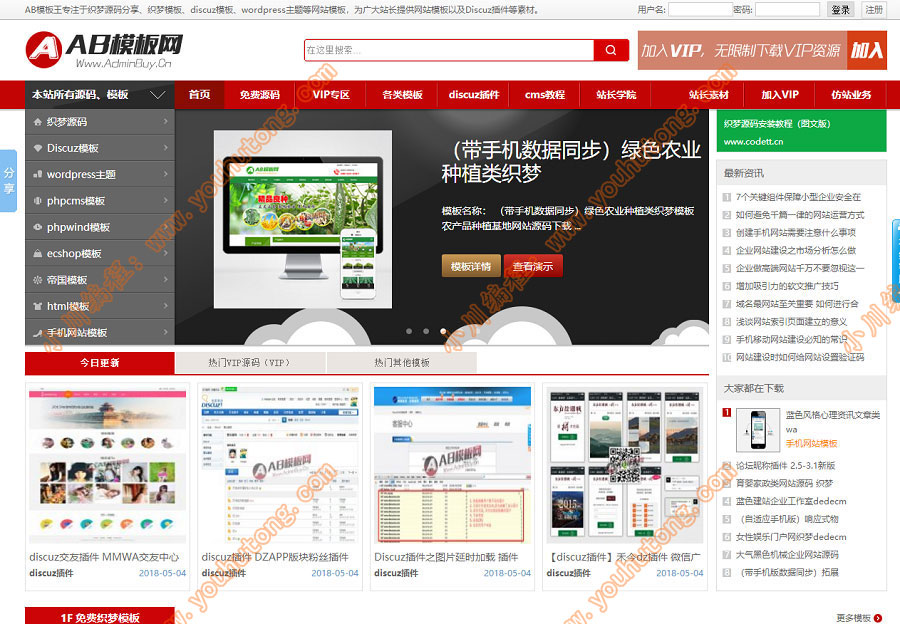This screenshot has height=624, width=900.
Task: Click the red arrow icon next to 更多模板
Action: pos(878,618)
